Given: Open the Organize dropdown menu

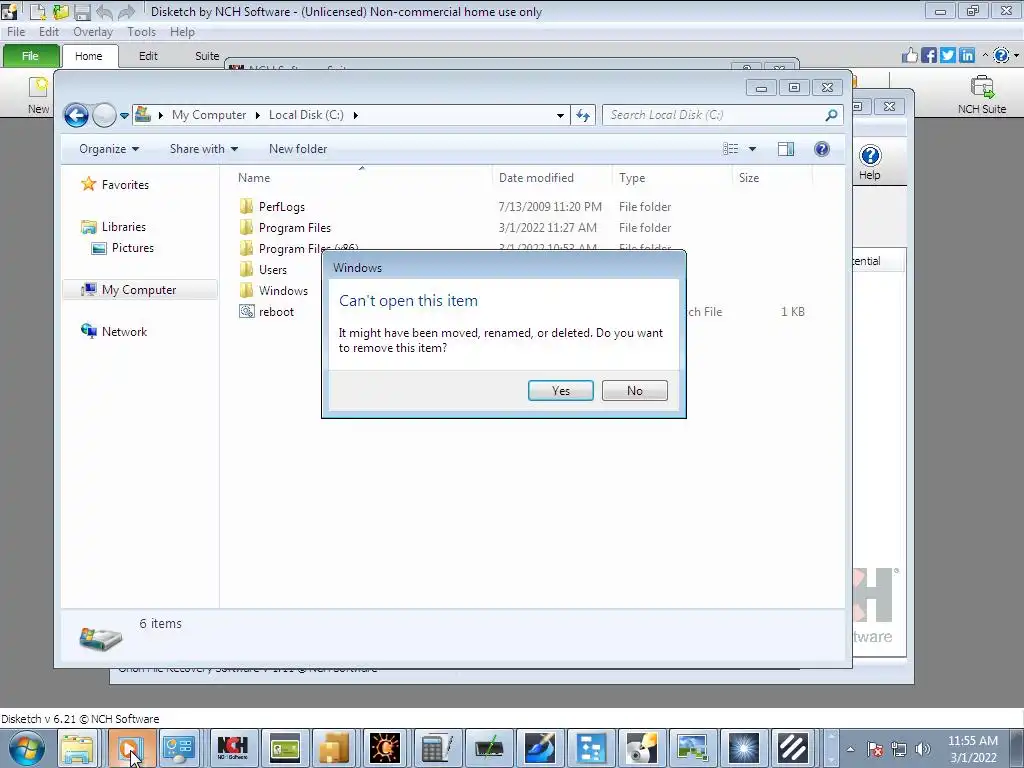Looking at the screenshot, I should [x=109, y=149].
